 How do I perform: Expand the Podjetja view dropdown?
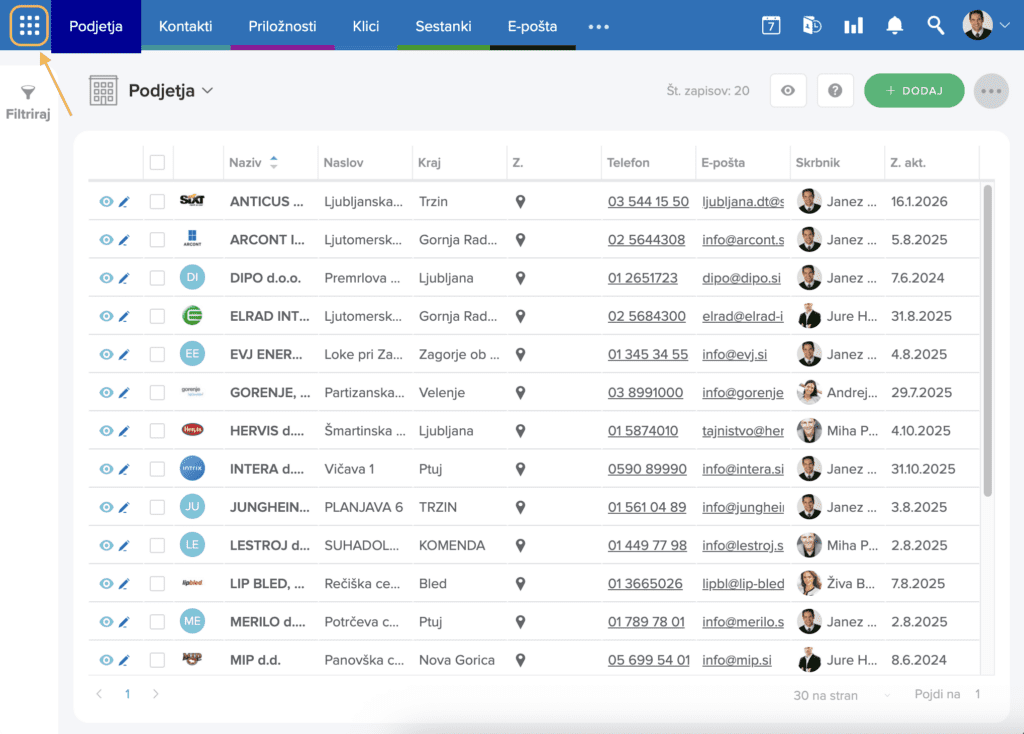(208, 91)
